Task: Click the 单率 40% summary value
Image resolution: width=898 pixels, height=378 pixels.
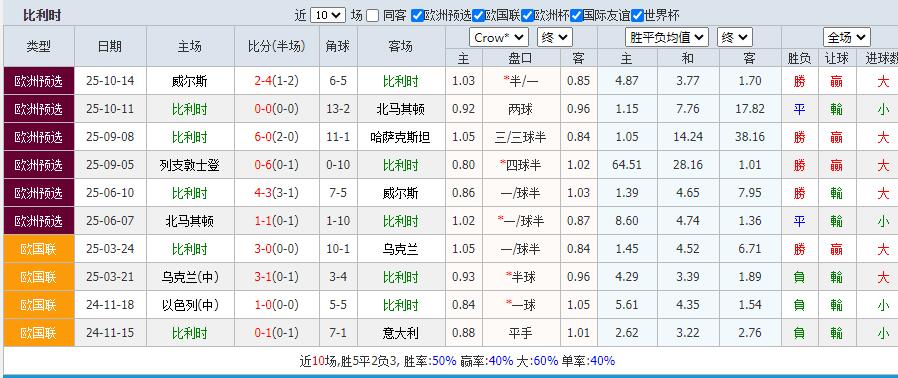Action: coord(602,361)
